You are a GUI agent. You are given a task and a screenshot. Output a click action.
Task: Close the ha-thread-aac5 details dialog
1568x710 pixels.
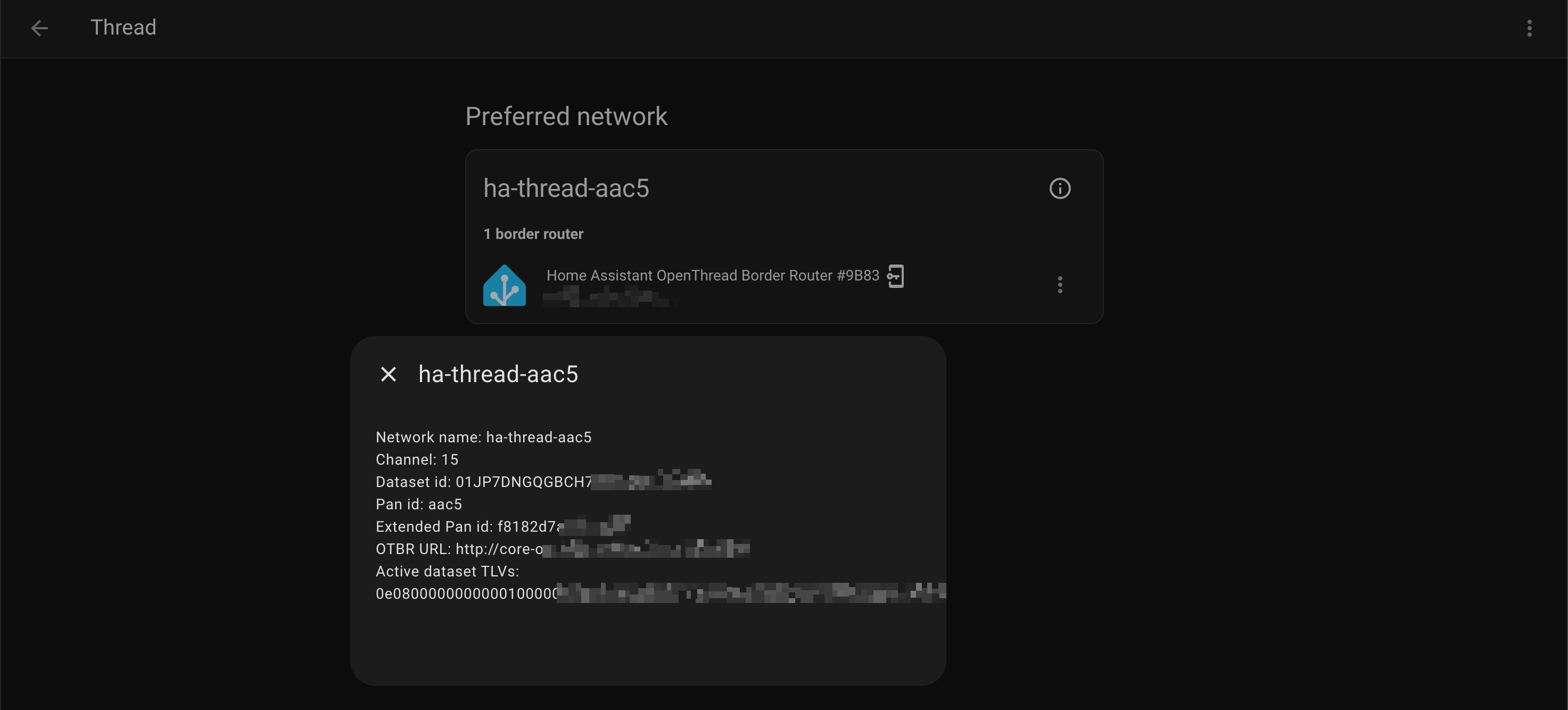click(x=389, y=374)
